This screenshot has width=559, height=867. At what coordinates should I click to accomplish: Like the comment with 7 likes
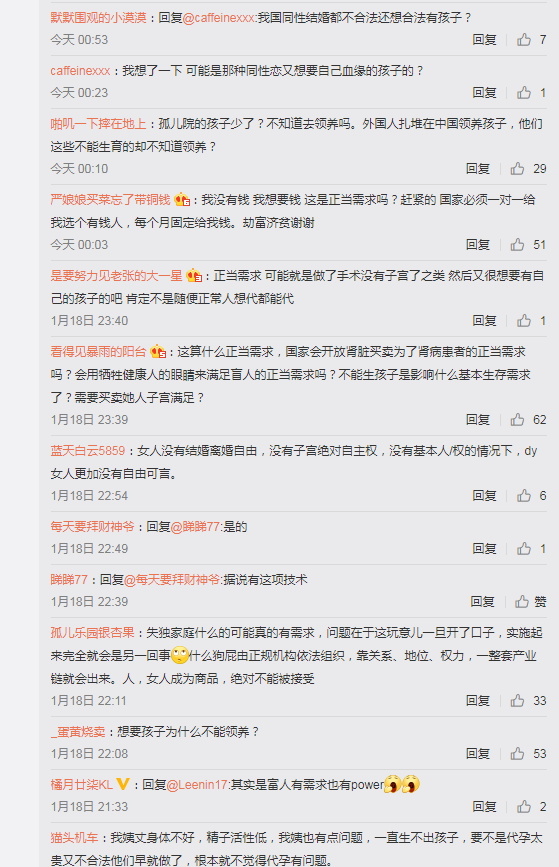pyautogui.click(x=524, y=39)
